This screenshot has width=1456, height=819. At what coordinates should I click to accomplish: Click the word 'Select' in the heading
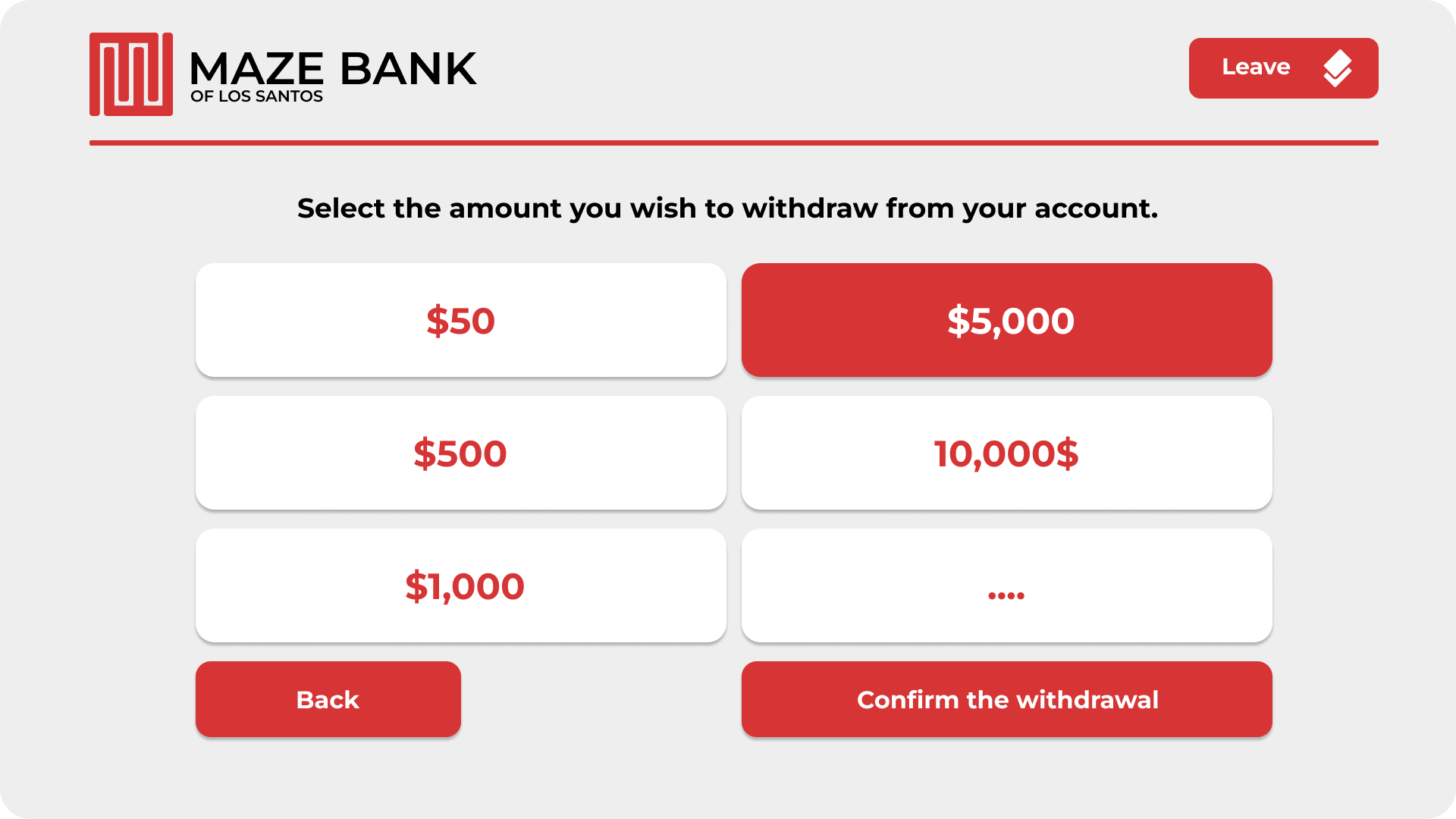coord(340,209)
